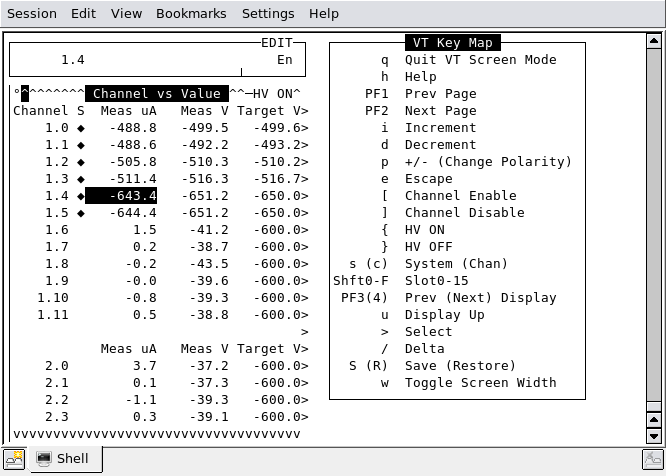Open the Session menu

pyautogui.click(x=32, y=14)
